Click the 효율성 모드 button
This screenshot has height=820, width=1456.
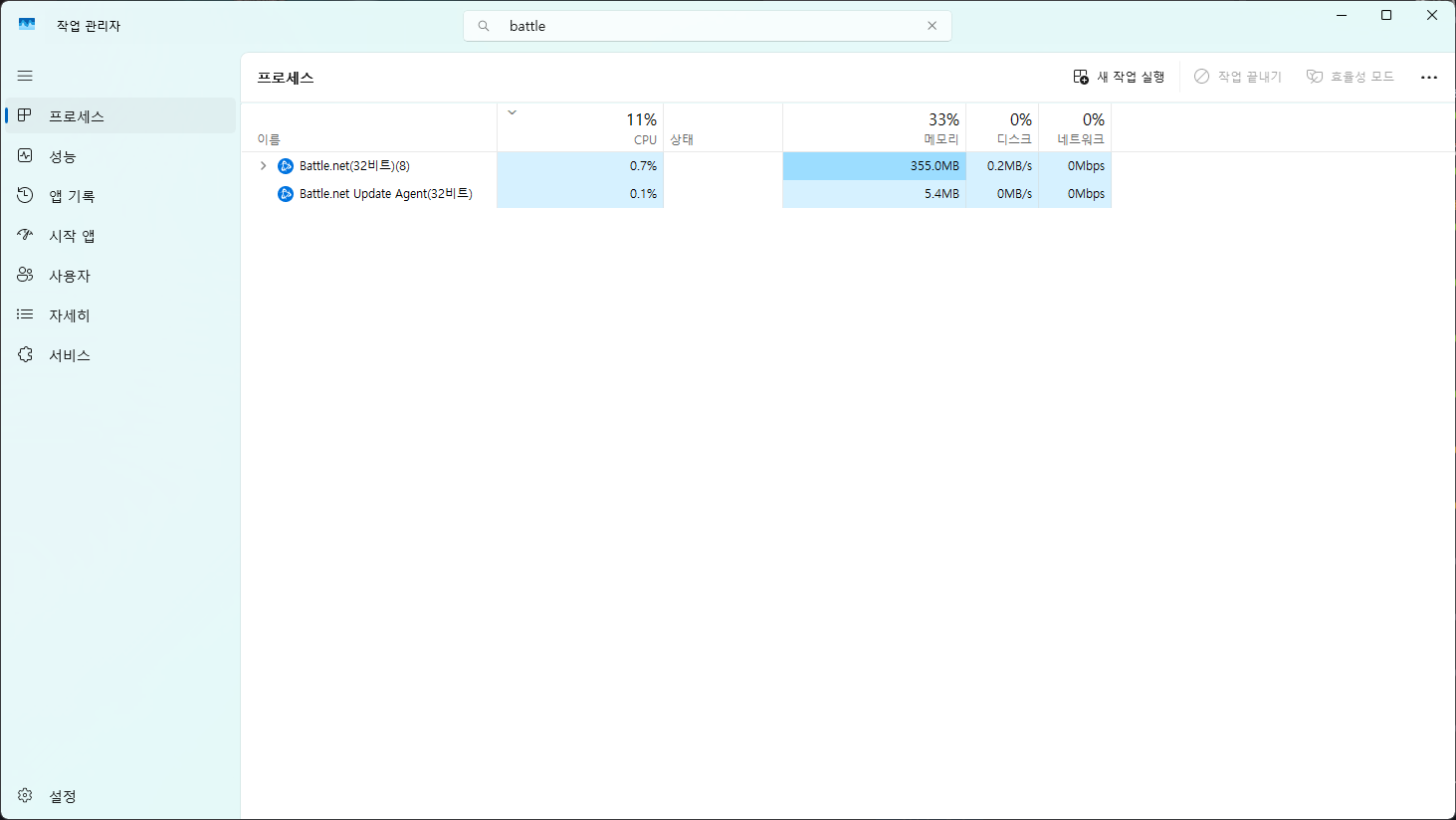click(1351, 77)
